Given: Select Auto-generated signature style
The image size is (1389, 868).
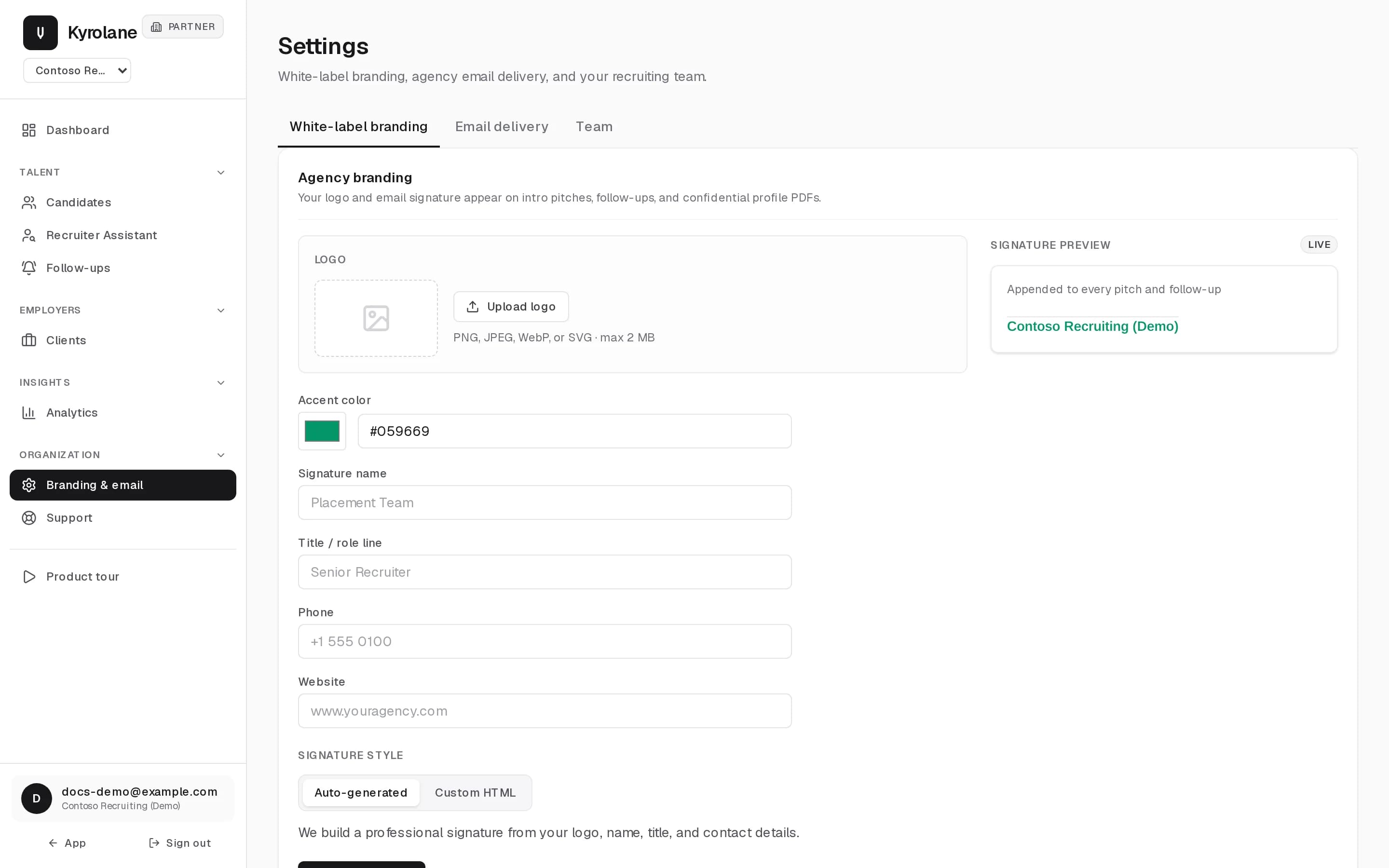Looking at the screenshot, I should coord(361,793).
